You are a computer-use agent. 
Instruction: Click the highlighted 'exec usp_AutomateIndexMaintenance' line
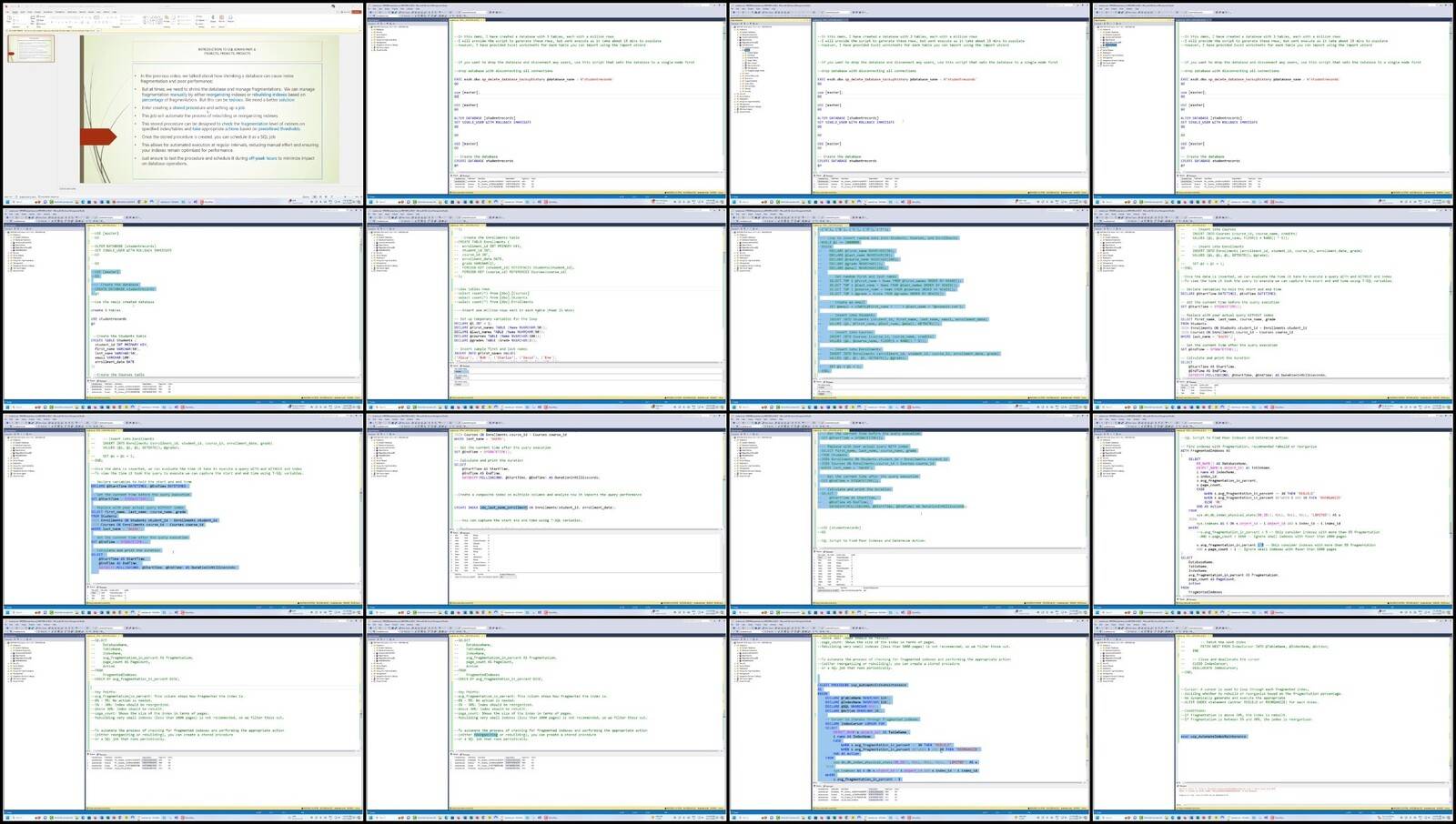coord(1214,737)
